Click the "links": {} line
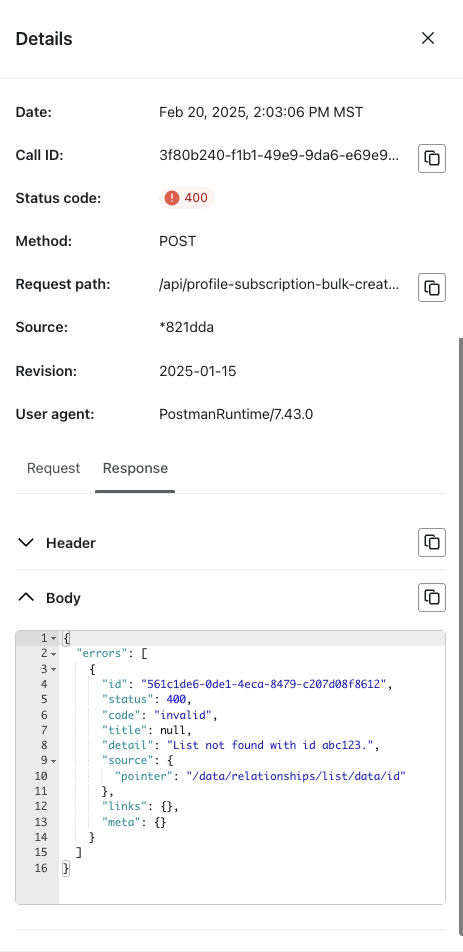The image size is (463, 952). coord(140,806)
